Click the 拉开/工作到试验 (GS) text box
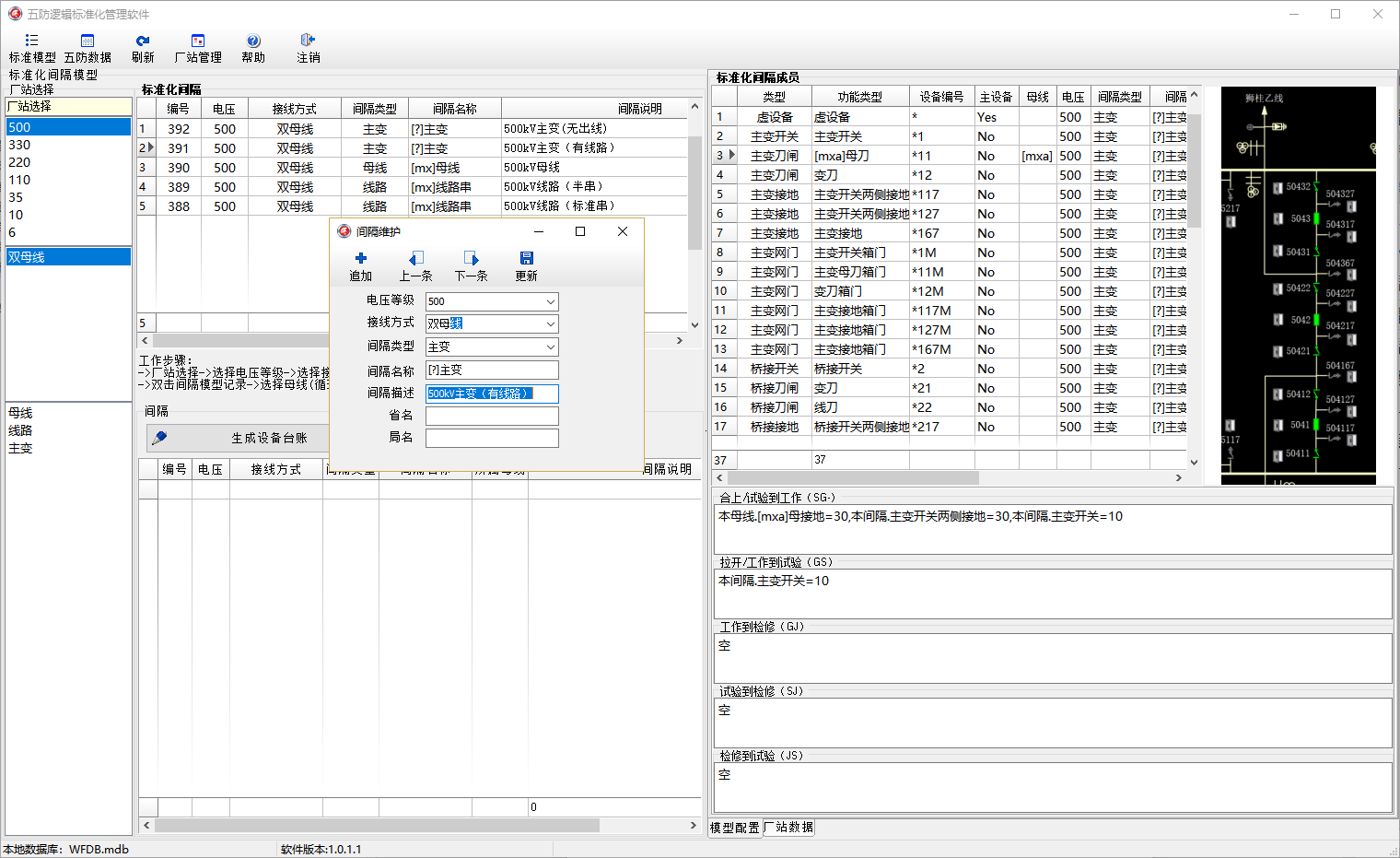This screenshot has height=858, width=1400. click(1053, 594)
